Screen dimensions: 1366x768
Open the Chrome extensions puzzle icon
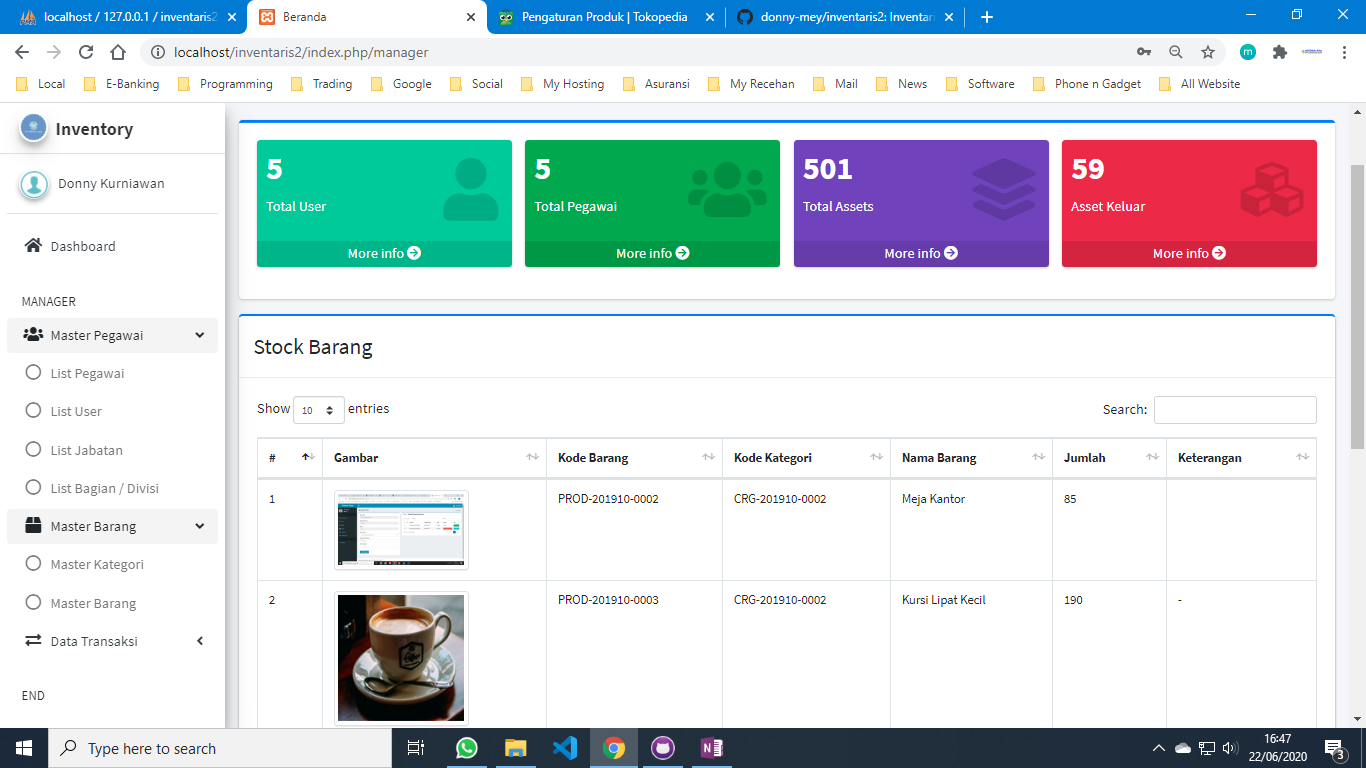[1279, 52]
